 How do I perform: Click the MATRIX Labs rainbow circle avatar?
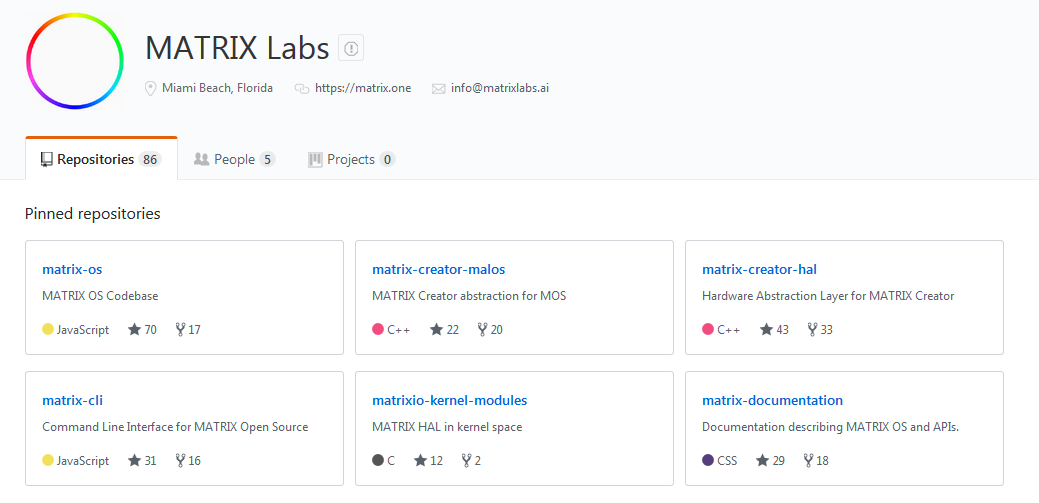(x=75, y=61)
